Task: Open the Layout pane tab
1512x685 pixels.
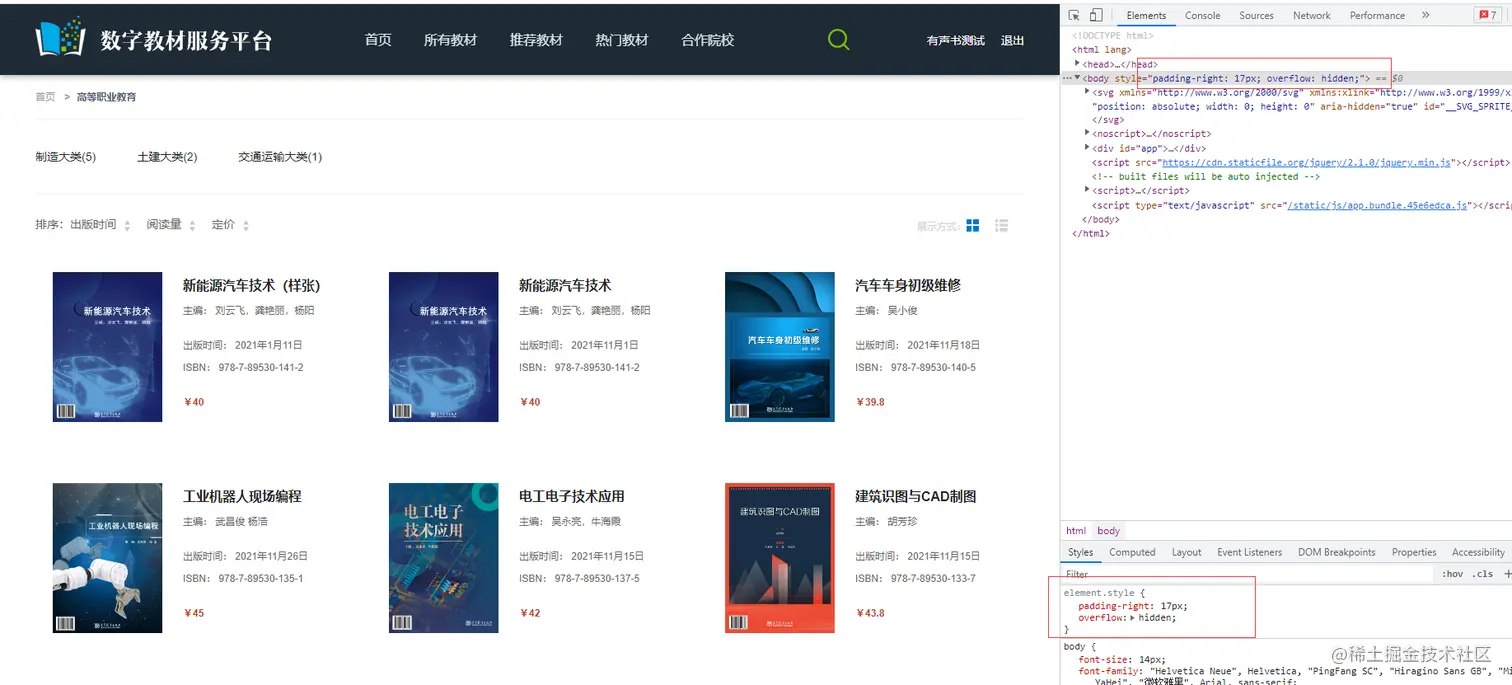Action: click(x=1187, y=552)
